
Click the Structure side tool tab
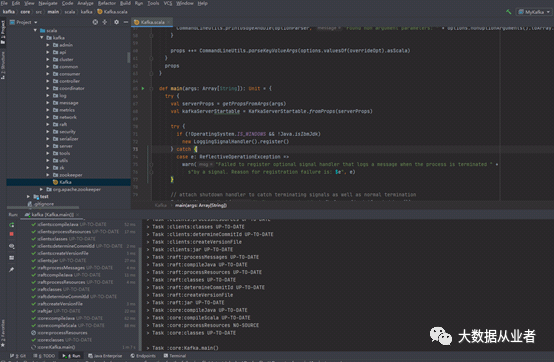point(3,65)
